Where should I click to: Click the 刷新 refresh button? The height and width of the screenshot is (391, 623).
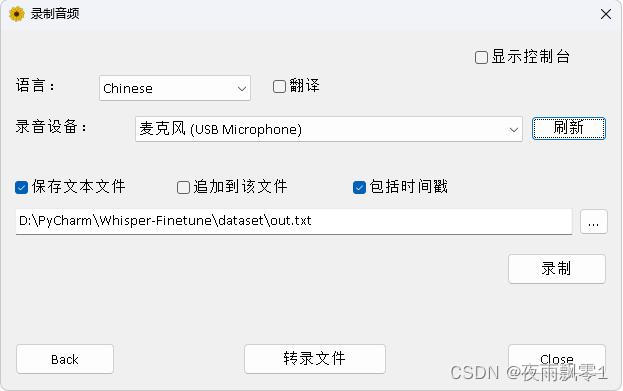pos(569,128)
